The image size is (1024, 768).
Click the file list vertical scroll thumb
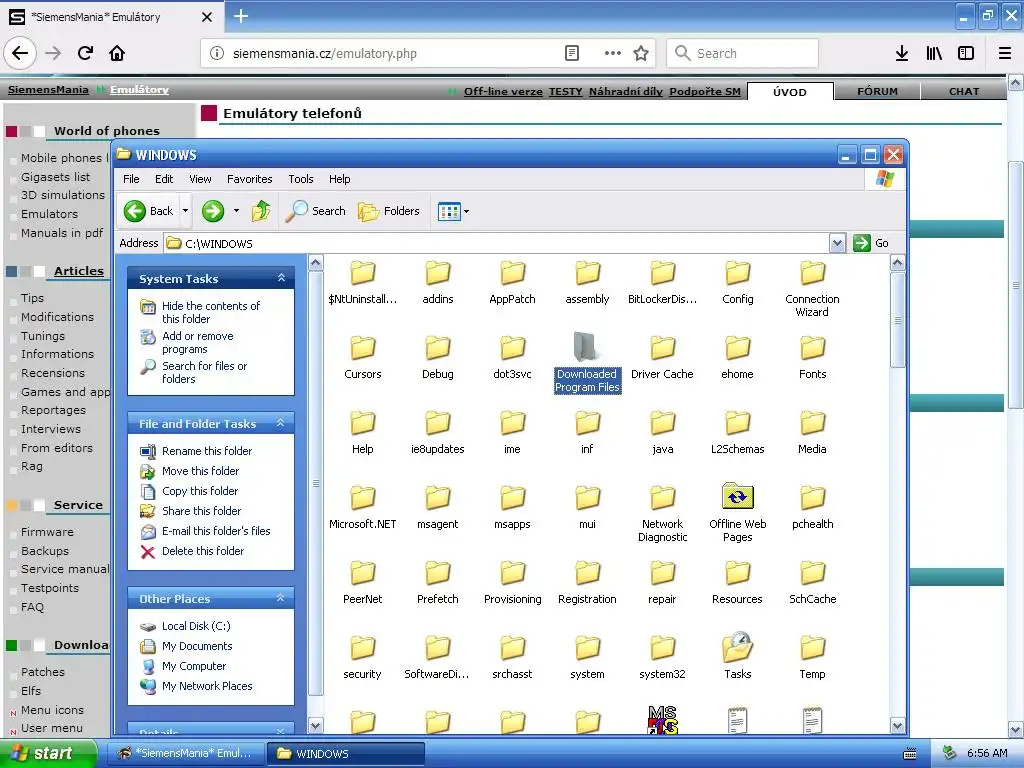(x=897, y=320)
